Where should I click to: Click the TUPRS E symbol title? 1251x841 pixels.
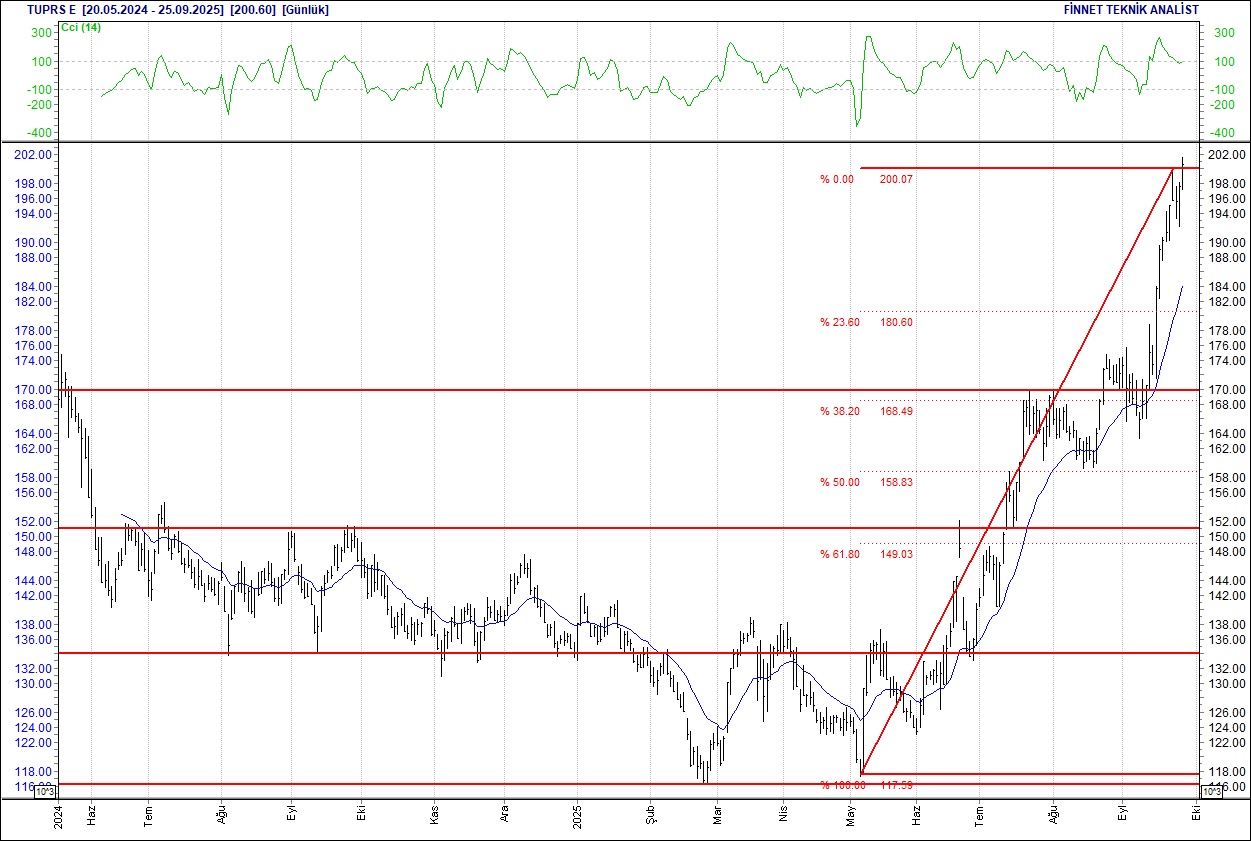52,9
